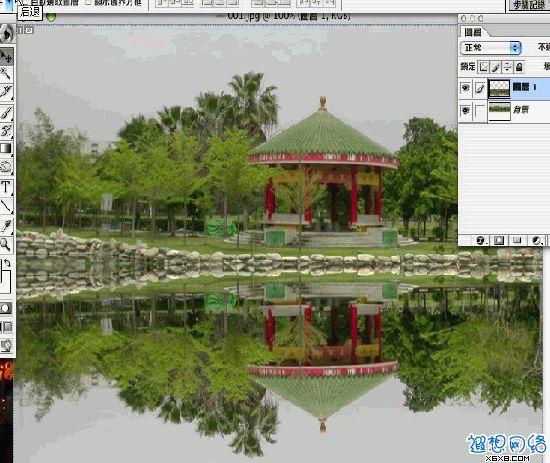Select the Move tool in toolbox

coord(6,56)
